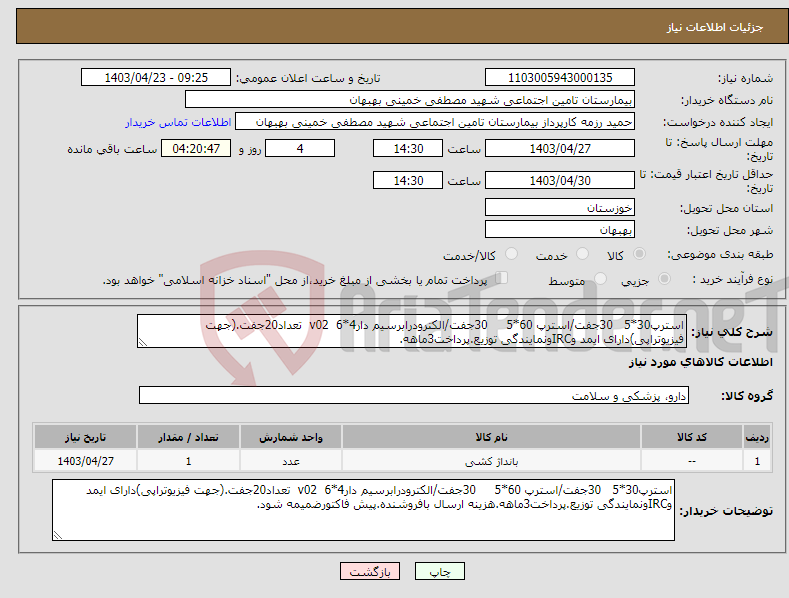Select the جزیی purchase type radio
This screenshot has height=598, width=789.
tap(665, 278)
